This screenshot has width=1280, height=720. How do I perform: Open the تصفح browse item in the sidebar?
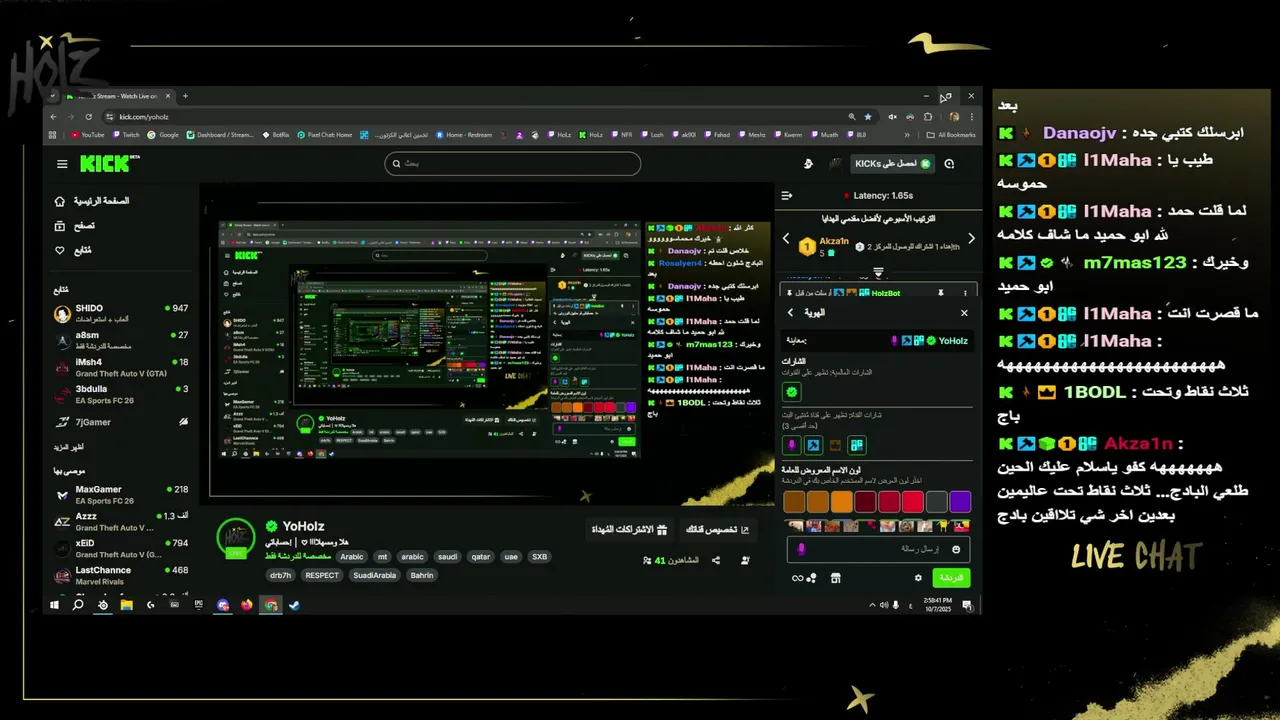pyautogui.click(x=74, y=226)
